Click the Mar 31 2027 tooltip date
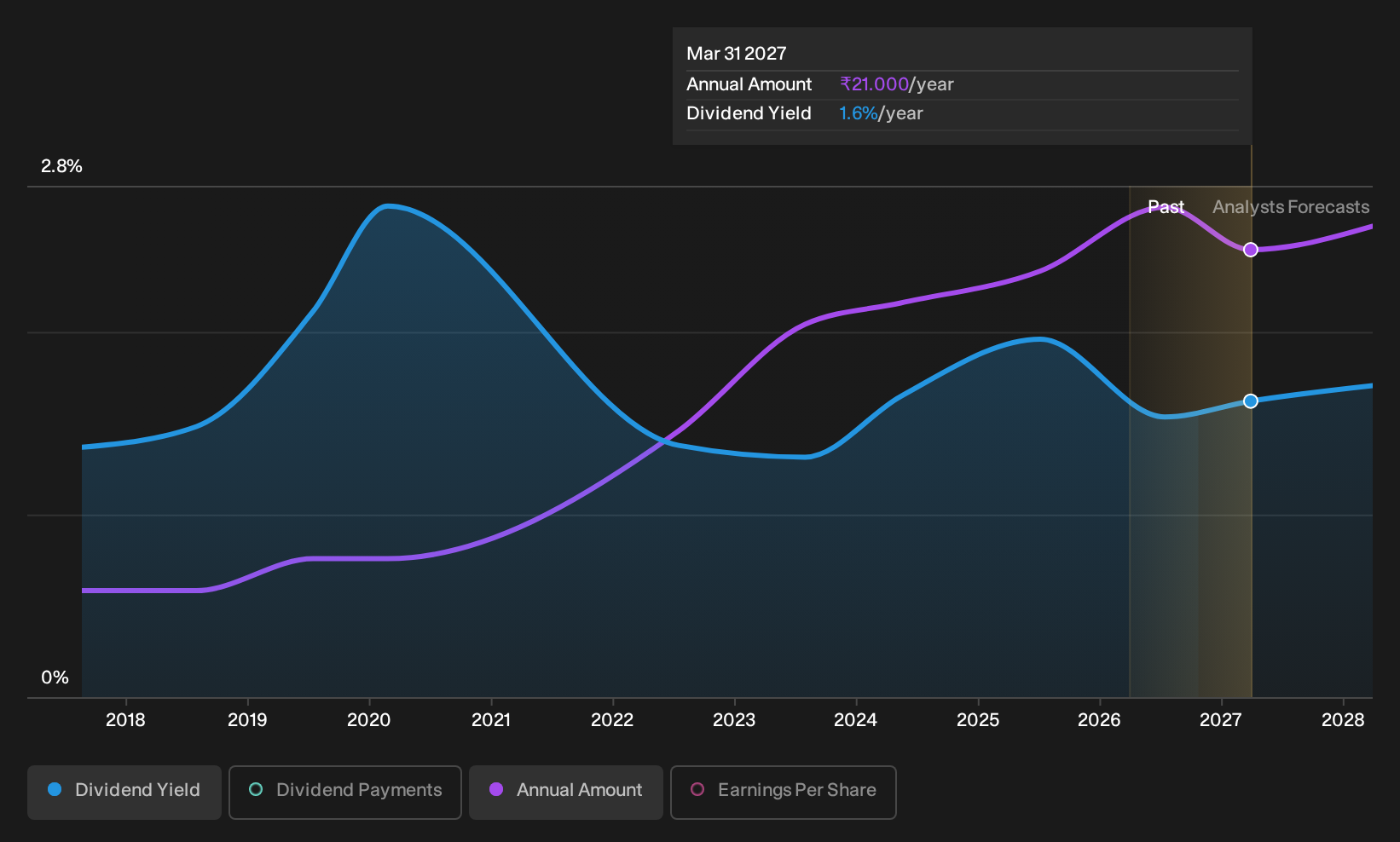Viewport: 1400px width, 842px height. point(737,54)
